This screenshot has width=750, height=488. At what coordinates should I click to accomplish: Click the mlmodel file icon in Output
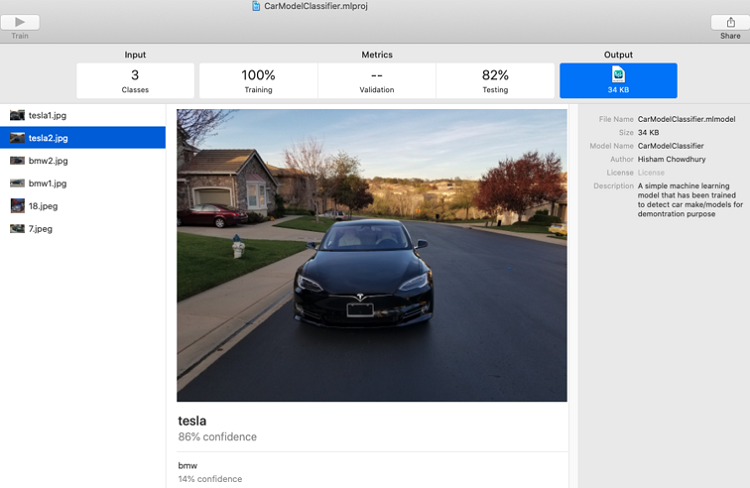(618, 75)
